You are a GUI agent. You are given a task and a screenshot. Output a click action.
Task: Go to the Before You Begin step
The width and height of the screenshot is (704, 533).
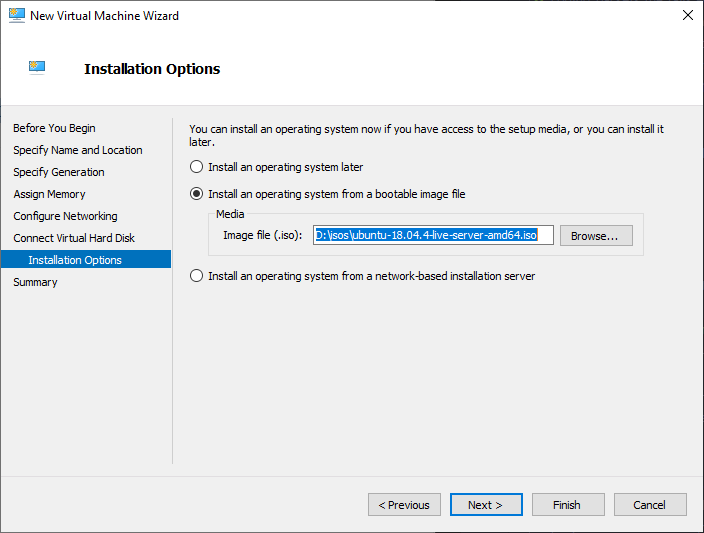point(54,128)
